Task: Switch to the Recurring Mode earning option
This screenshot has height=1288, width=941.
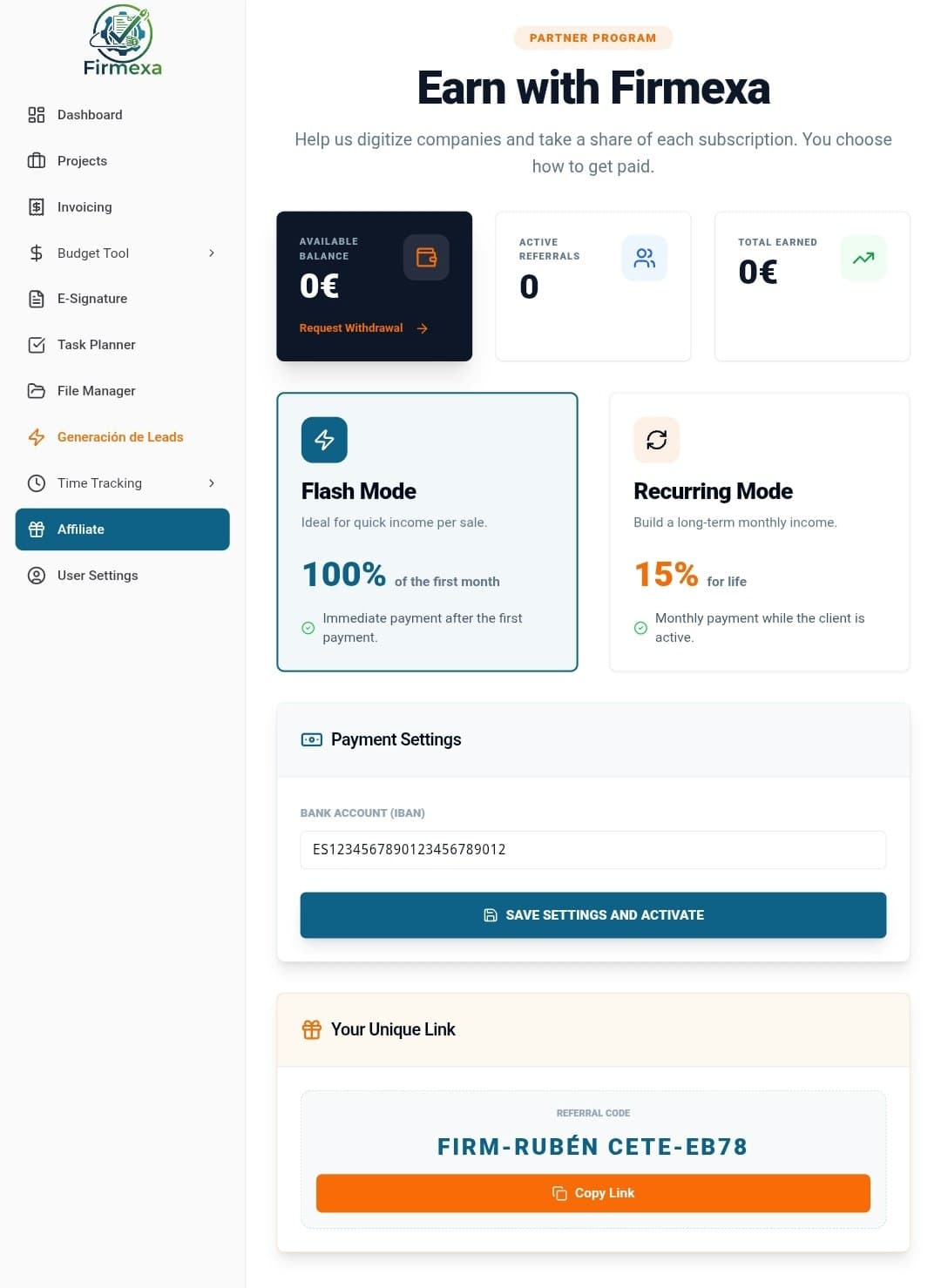Action: pyautogui.click(x=759, y=531)
